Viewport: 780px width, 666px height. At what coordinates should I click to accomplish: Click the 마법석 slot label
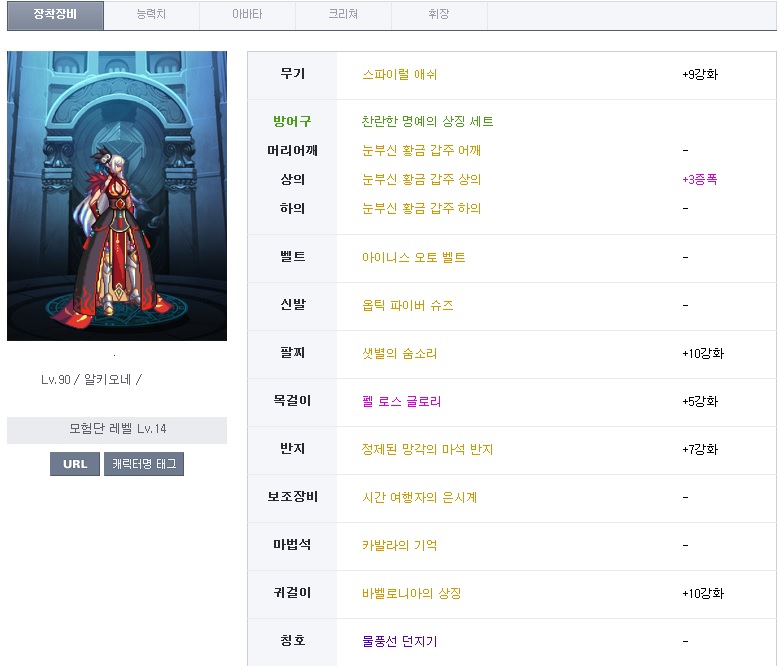(x=292, y=545)
